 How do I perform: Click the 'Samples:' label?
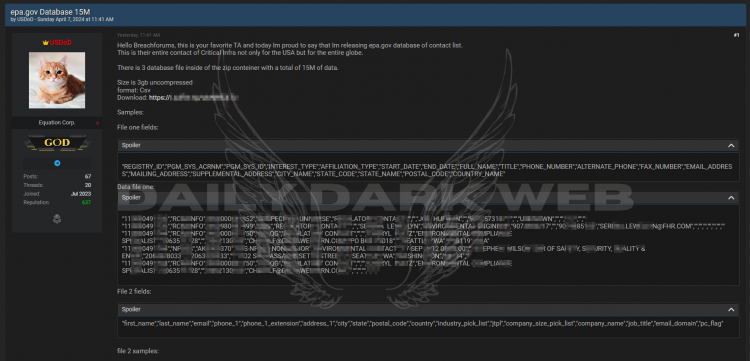click(x=131, y=112)
